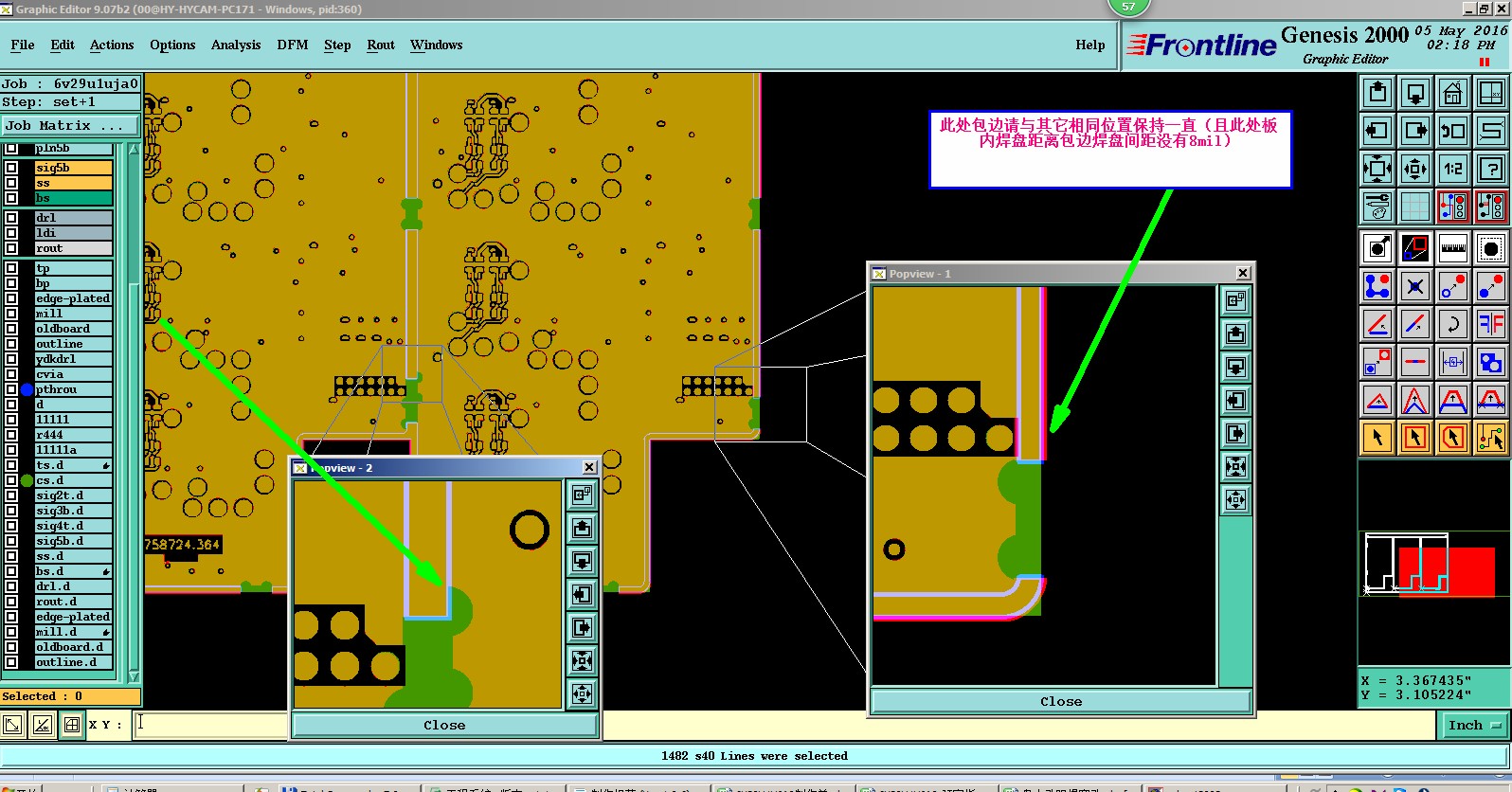The height and width of the screenshot is (792, 1512).
Task: Click the zoom-out icon in Popview - 2
Action: [582, 693]
